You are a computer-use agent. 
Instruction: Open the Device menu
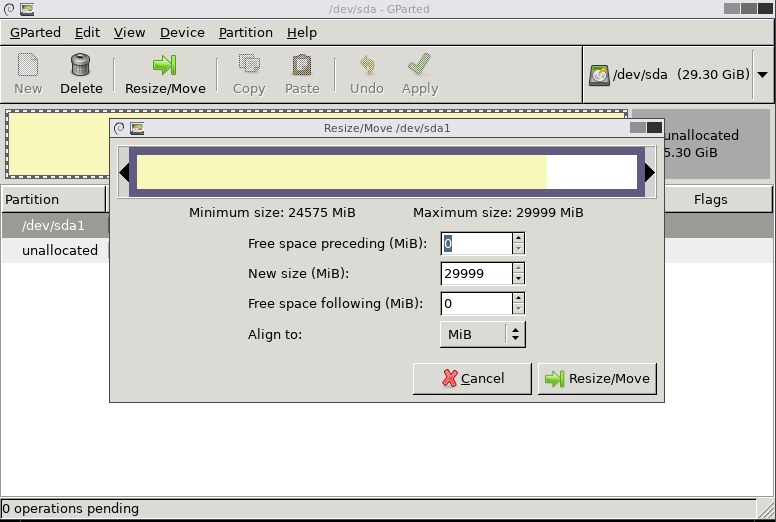(182, 33)
